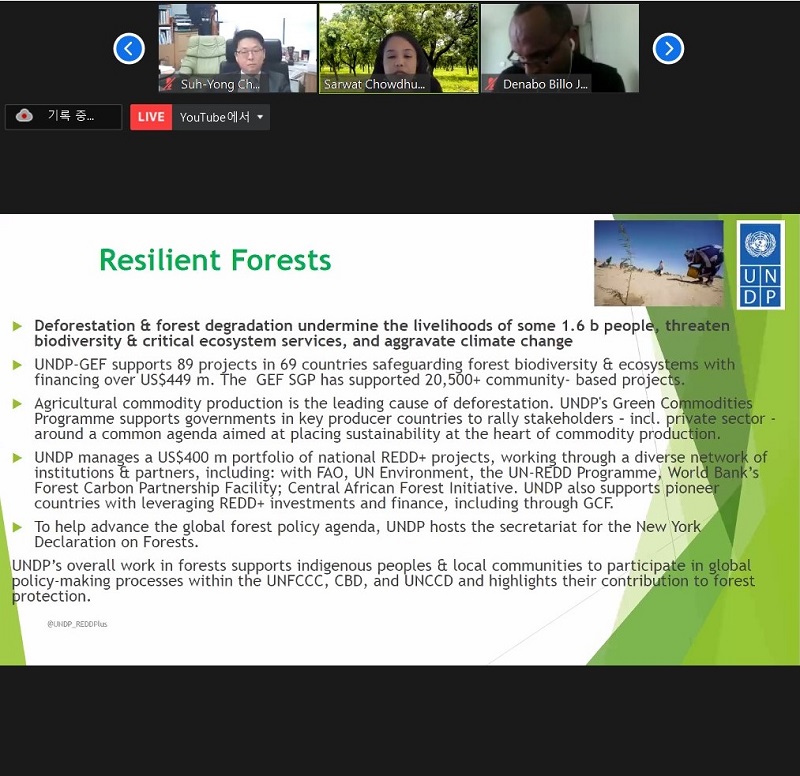The height and width of the screenshot is (776, 800).
Task: Click the text 'Declaration on Forests.'
Action: click(116, 542)
